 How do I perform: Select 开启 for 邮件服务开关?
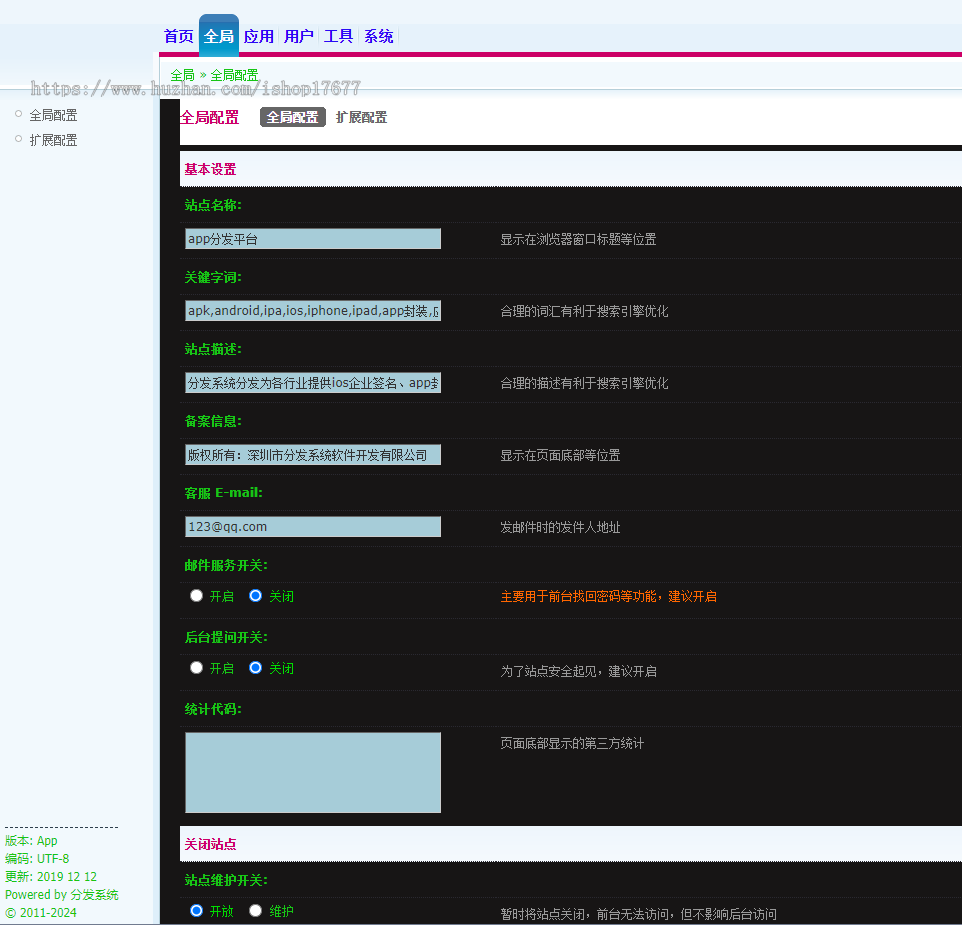click(x=196, y=596)
